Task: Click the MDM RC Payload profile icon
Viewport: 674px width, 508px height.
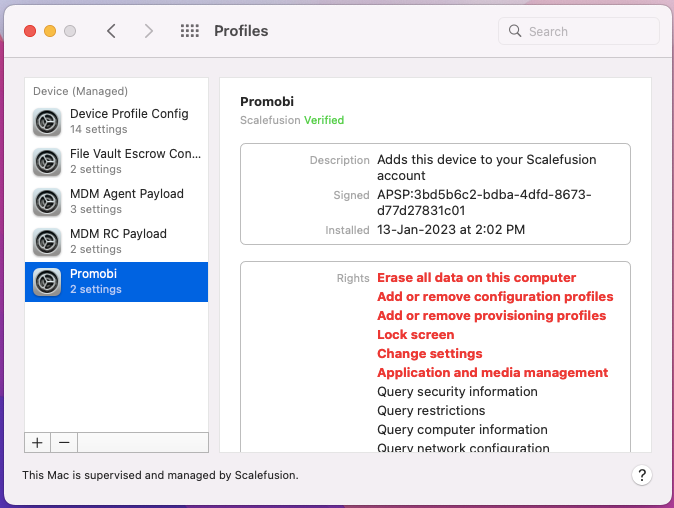Action: point(47,242)
